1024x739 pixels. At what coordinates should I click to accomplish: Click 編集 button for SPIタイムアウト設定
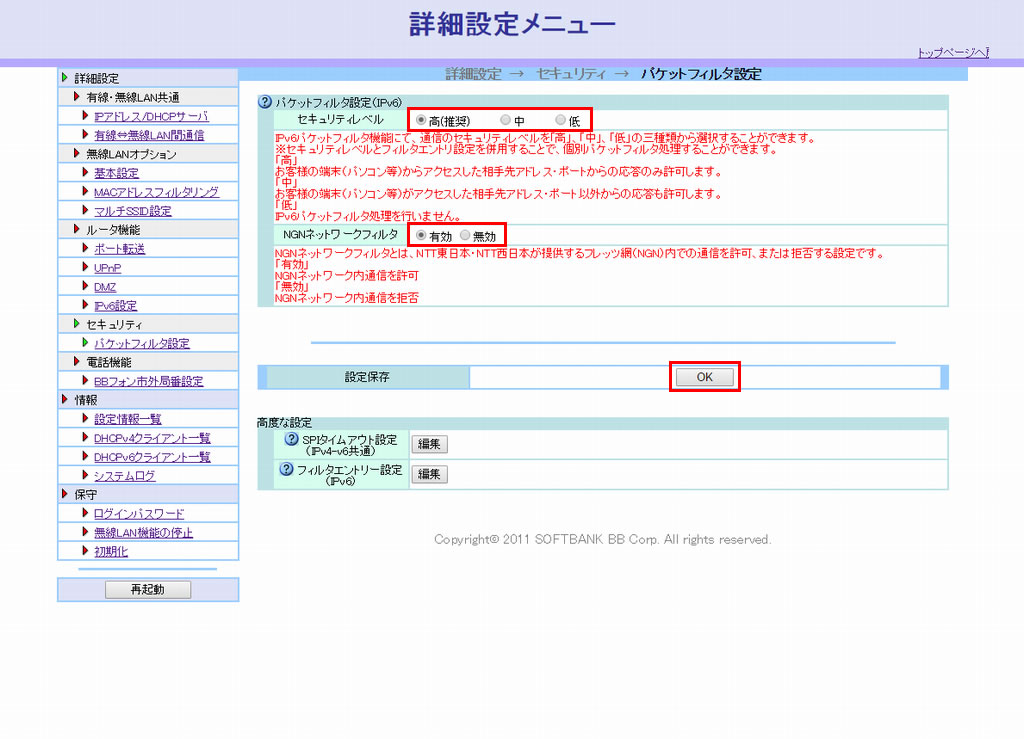(x=429, y=445)
